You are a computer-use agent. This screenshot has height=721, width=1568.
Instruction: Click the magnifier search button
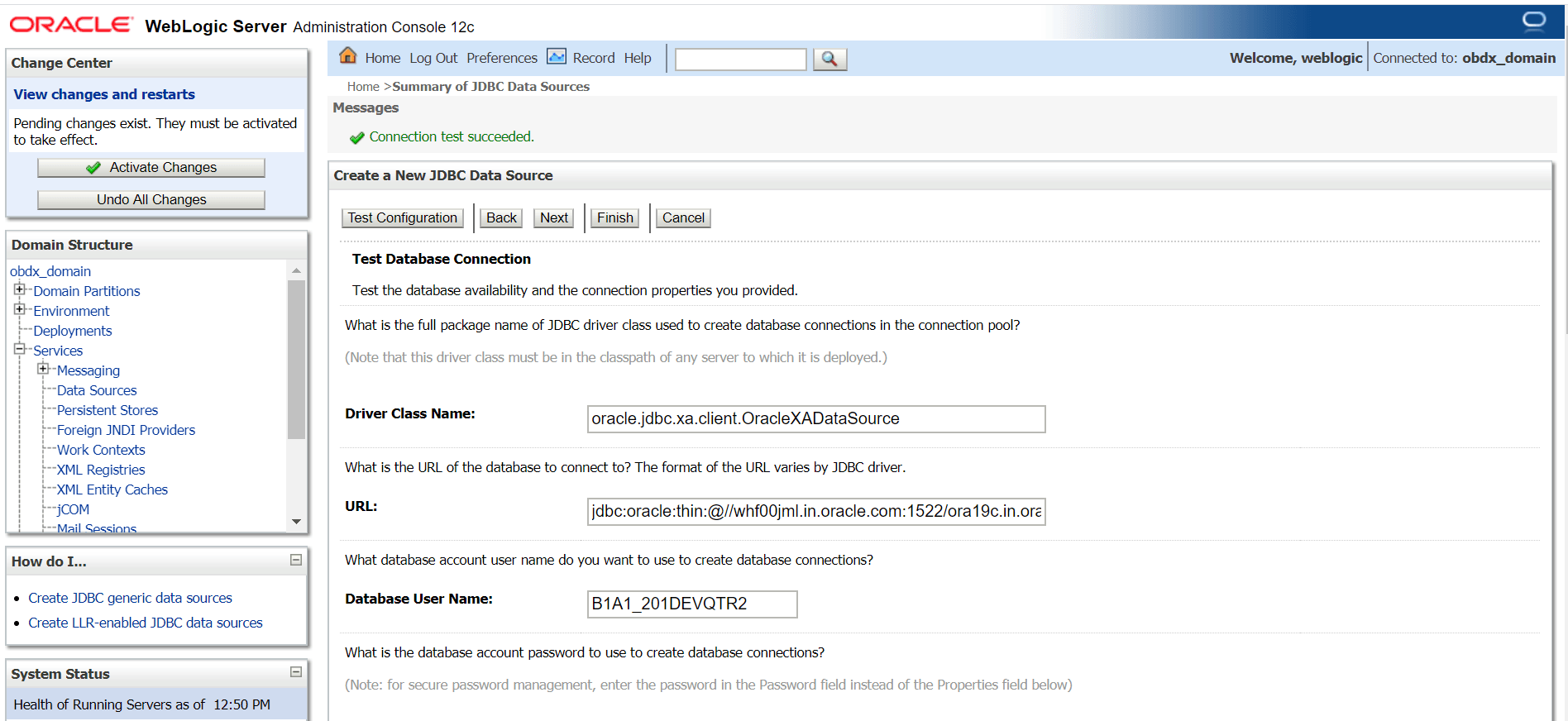click(x=829, y=59)
